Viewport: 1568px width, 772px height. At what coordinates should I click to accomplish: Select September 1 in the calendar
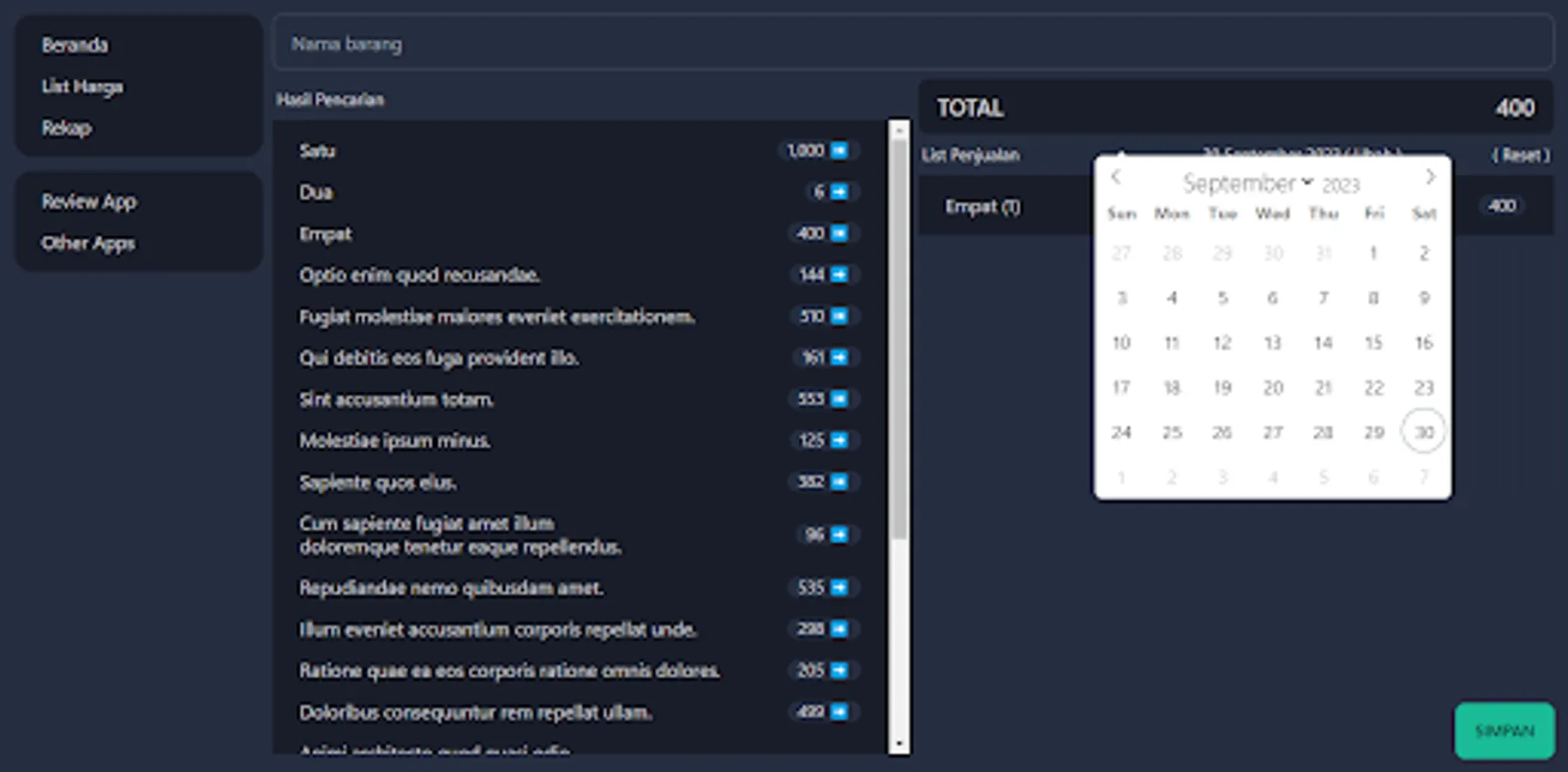1373,253
